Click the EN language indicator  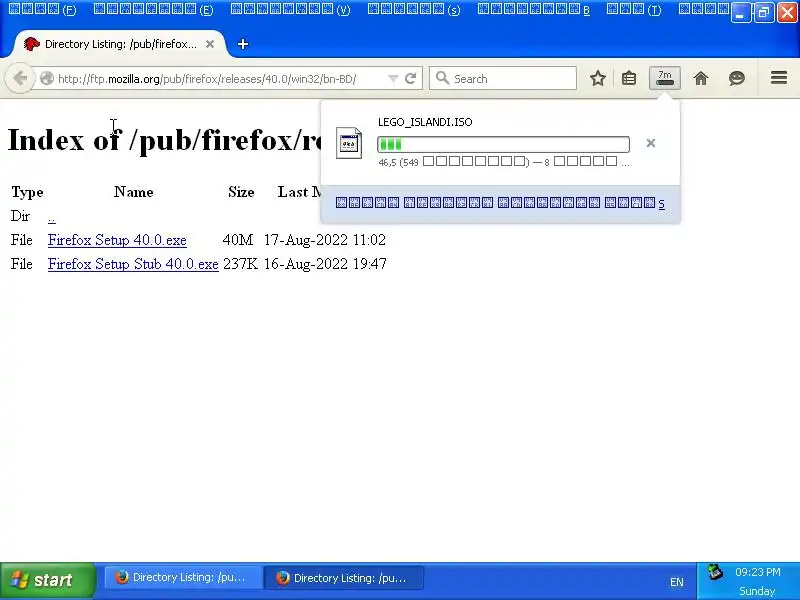click(677, 582)
